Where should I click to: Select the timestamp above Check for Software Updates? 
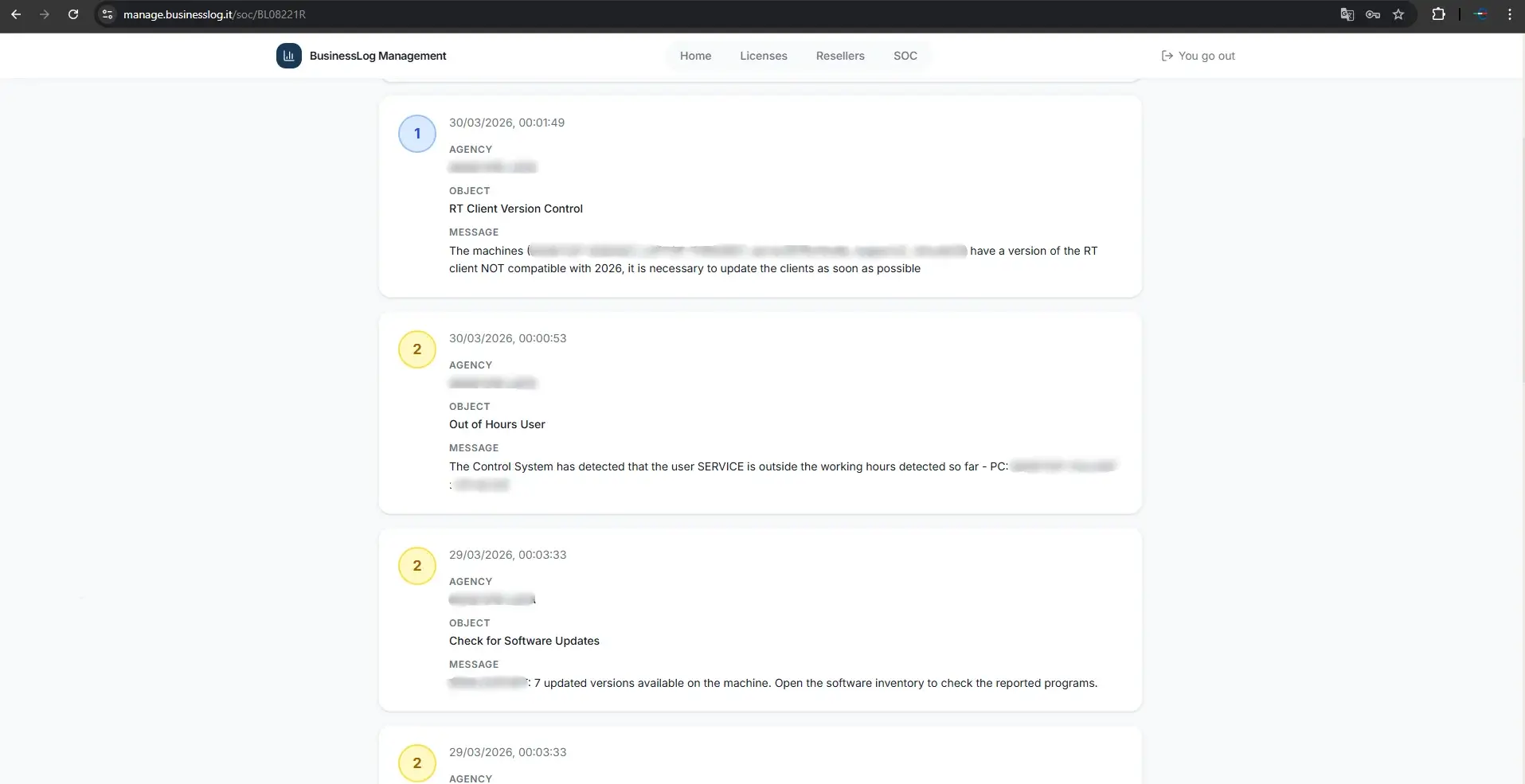[507, 555]
